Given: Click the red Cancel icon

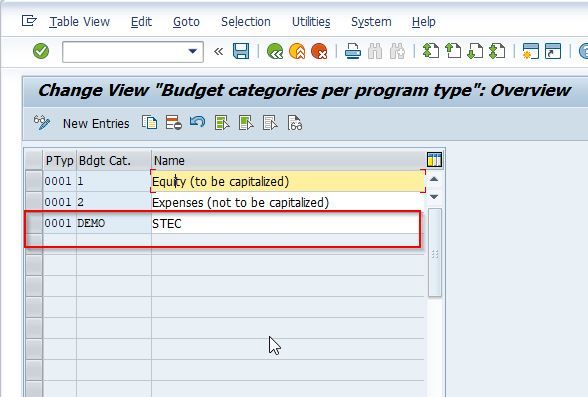Looking at the screenshot, I should pos(319,51).
